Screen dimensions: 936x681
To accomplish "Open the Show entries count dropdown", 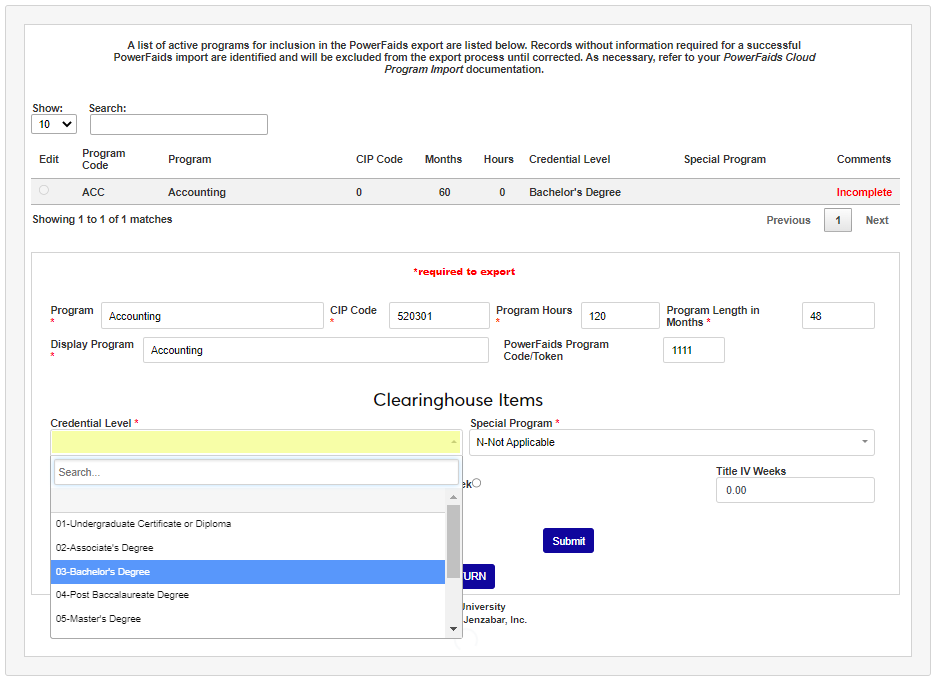I will tap(54, 125).
